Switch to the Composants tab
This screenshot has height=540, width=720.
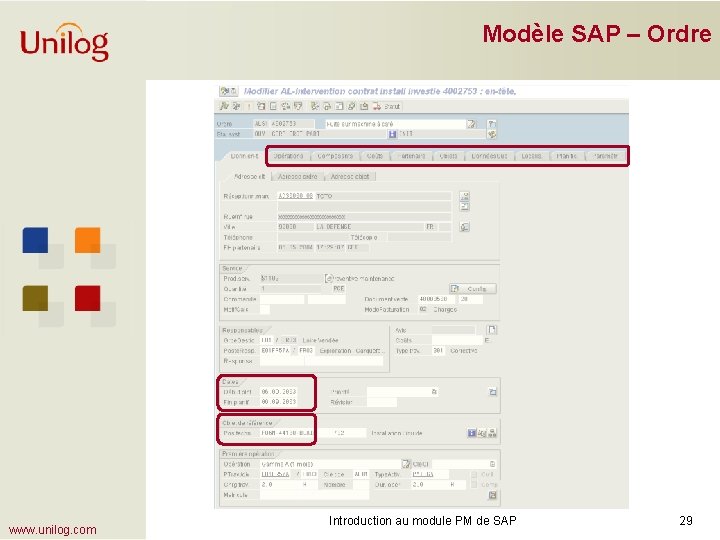click(335, 156)
